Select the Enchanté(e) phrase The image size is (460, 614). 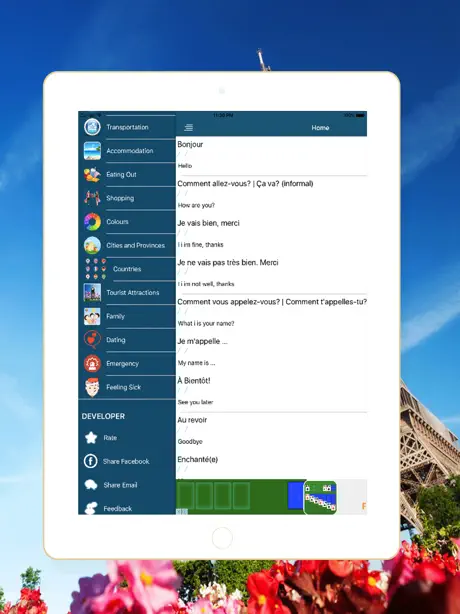(x=198, y=459)
